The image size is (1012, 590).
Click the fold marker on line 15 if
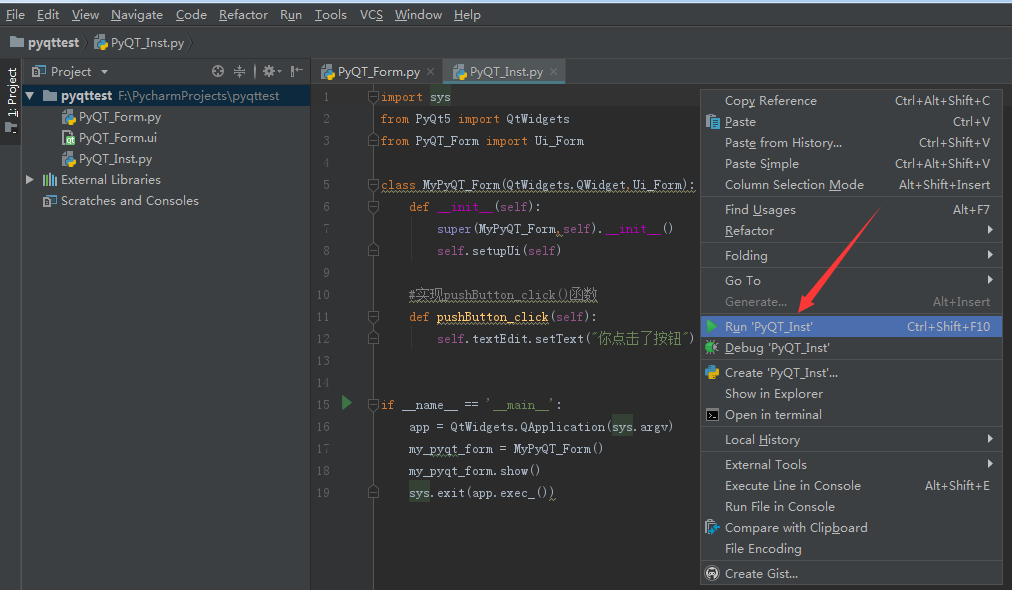point(373,405)
